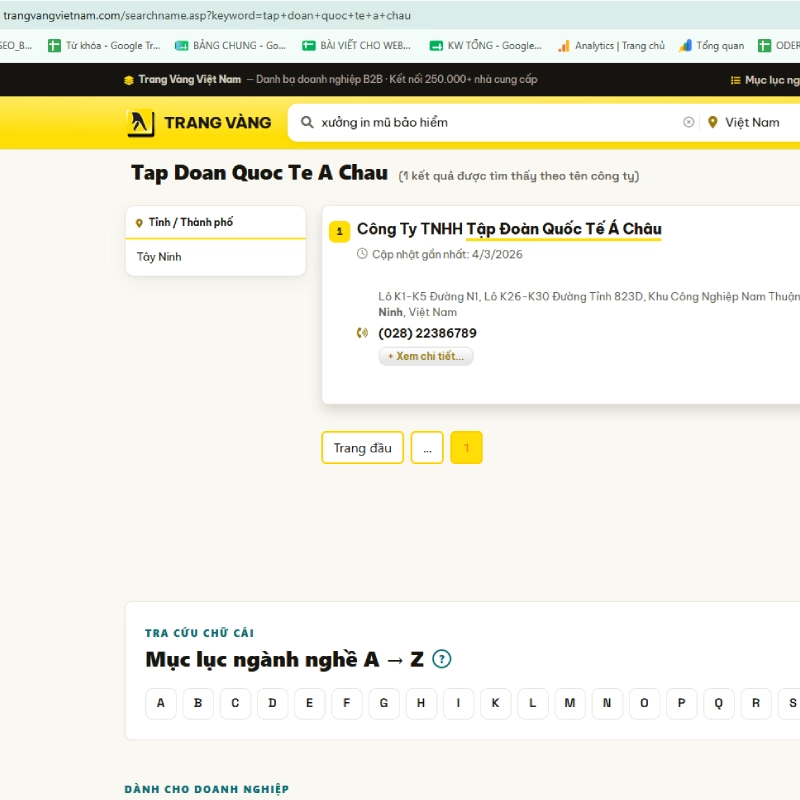This screenshot has width=800, height=800.
Task: Open the KW TỔNG - Google... bookmark
Action: click(485, 46)
